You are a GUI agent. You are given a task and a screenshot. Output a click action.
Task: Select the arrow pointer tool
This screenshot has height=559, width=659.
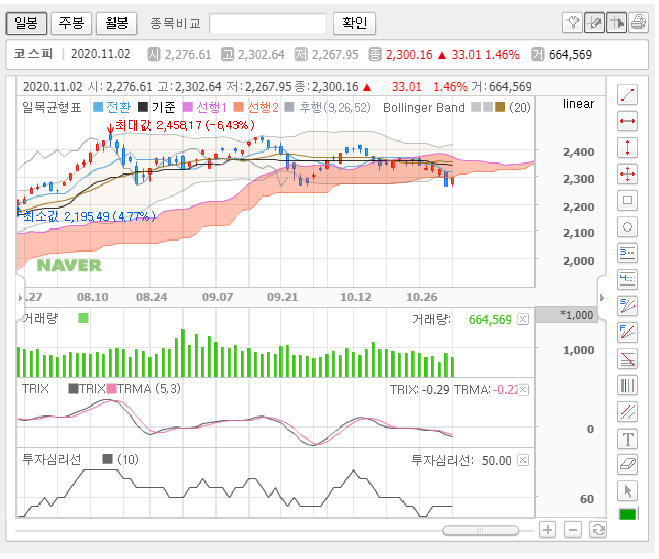(x=627, y=491)
